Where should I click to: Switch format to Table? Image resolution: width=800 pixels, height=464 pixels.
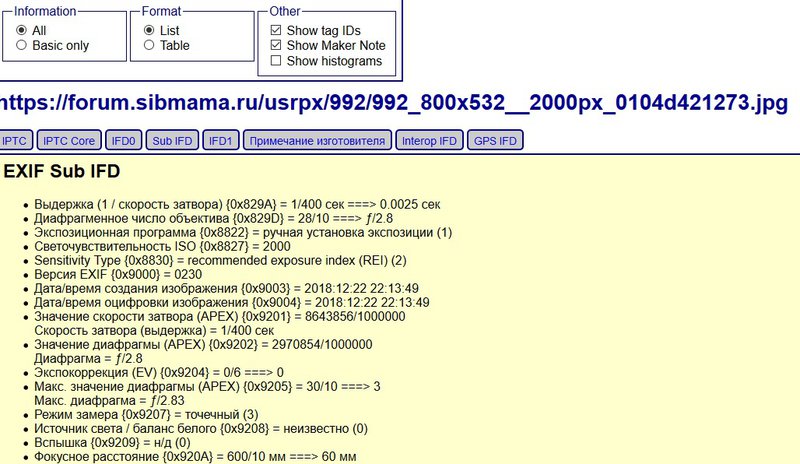tap(150, 45)
